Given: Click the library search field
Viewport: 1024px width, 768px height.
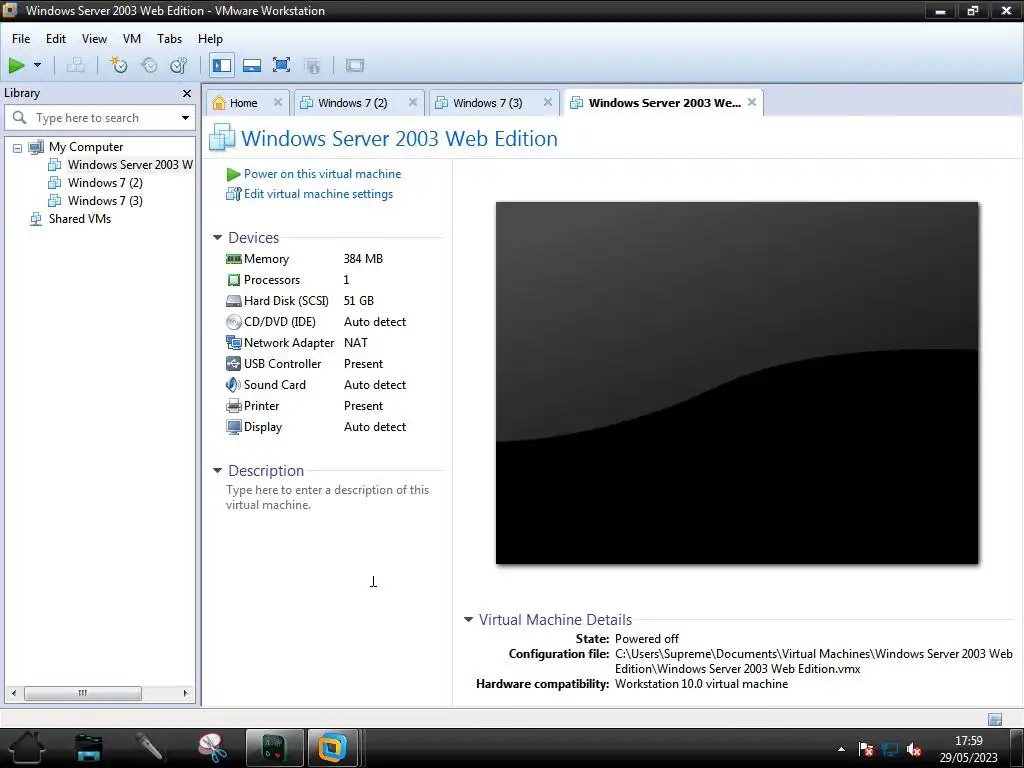Looking at the screenshot, I should [x=99, y=118].
